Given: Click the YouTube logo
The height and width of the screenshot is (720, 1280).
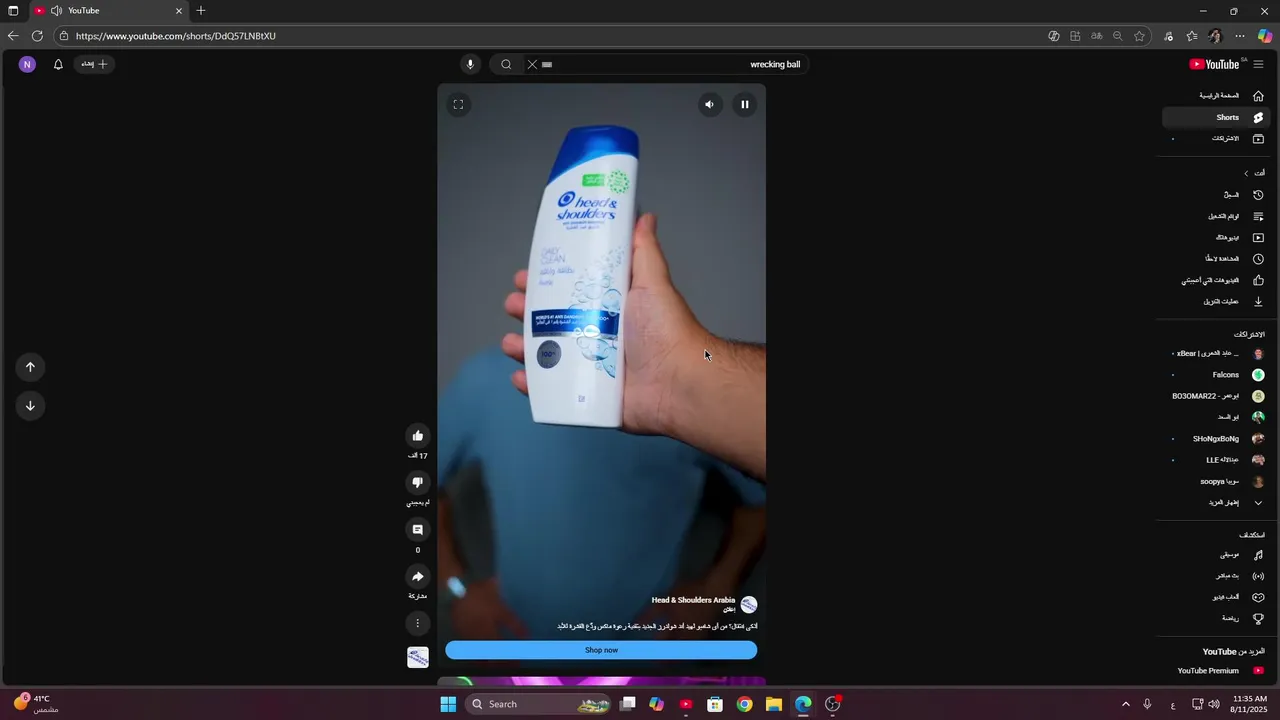Looking at the screenshot, I should [1216, 64].
